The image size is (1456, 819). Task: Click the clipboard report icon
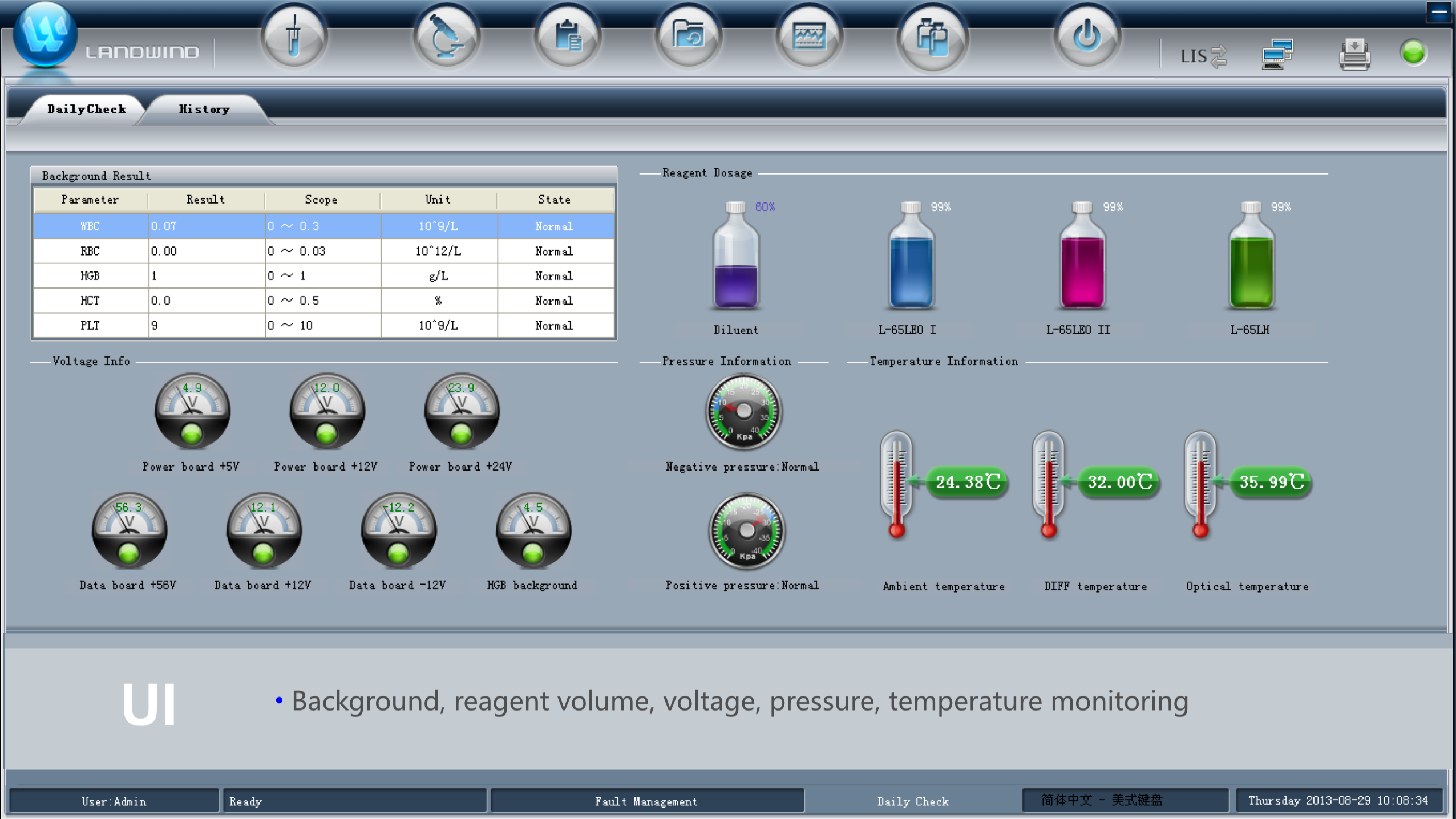pyautogui.click(x=568, y=38)
